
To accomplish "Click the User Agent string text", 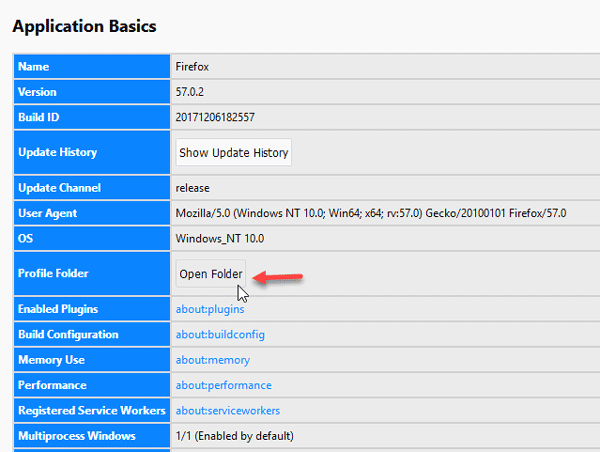I will coord(371,213).
